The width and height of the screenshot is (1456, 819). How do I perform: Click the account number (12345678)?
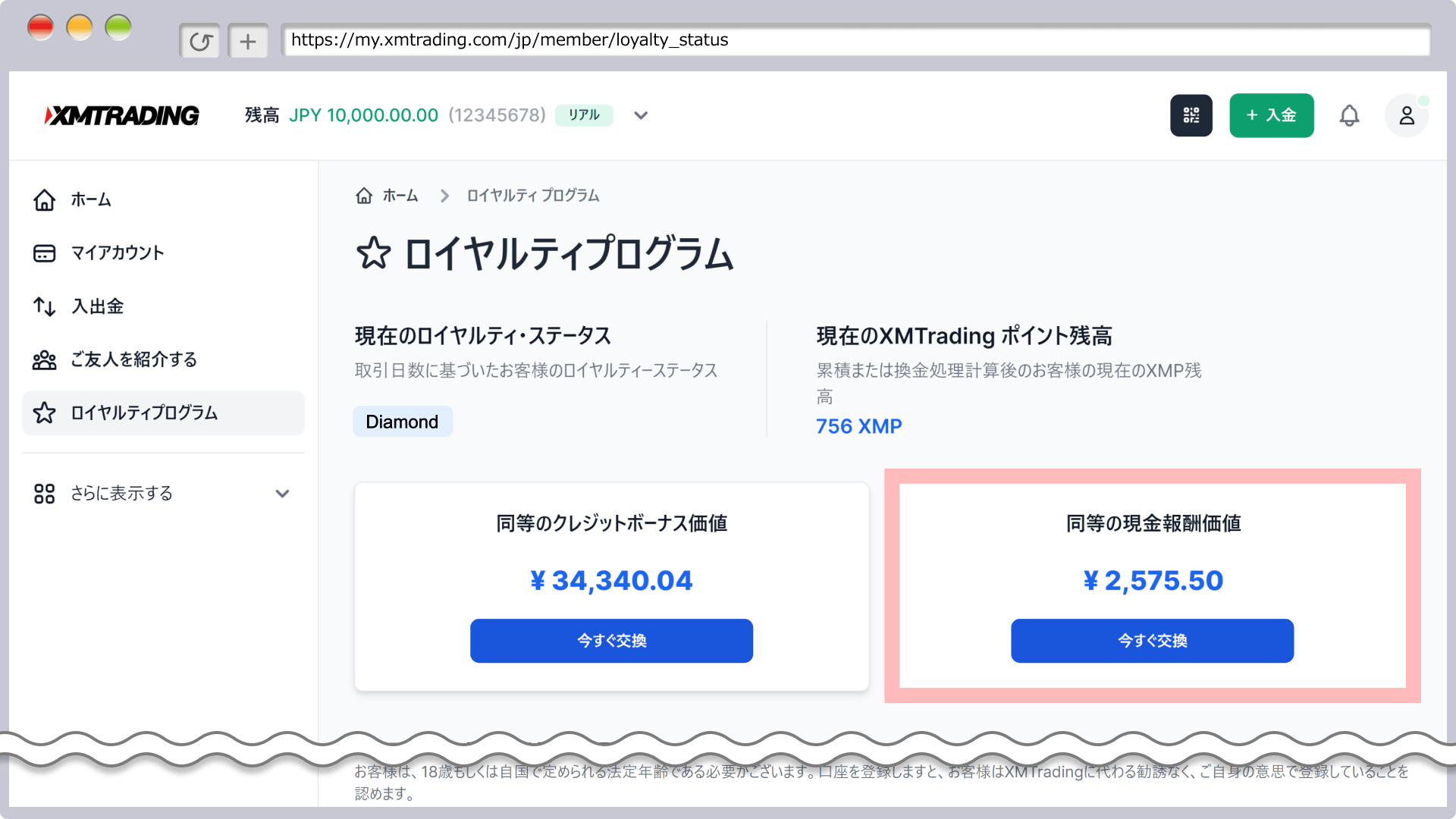497,115
